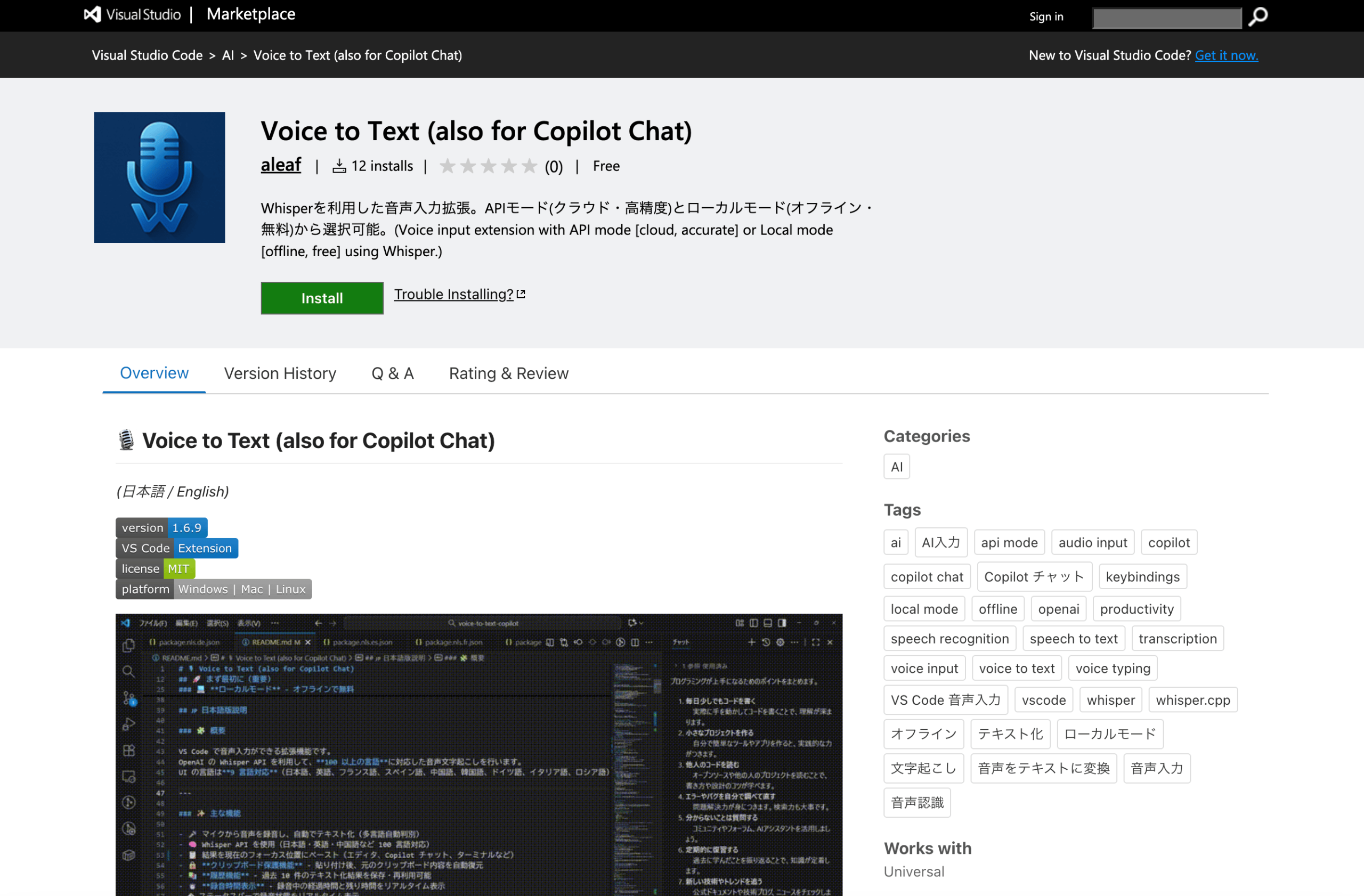Viewport: 1364px width, 896px height.
Task: Click the Get it now link
Action: (1226, 55)
